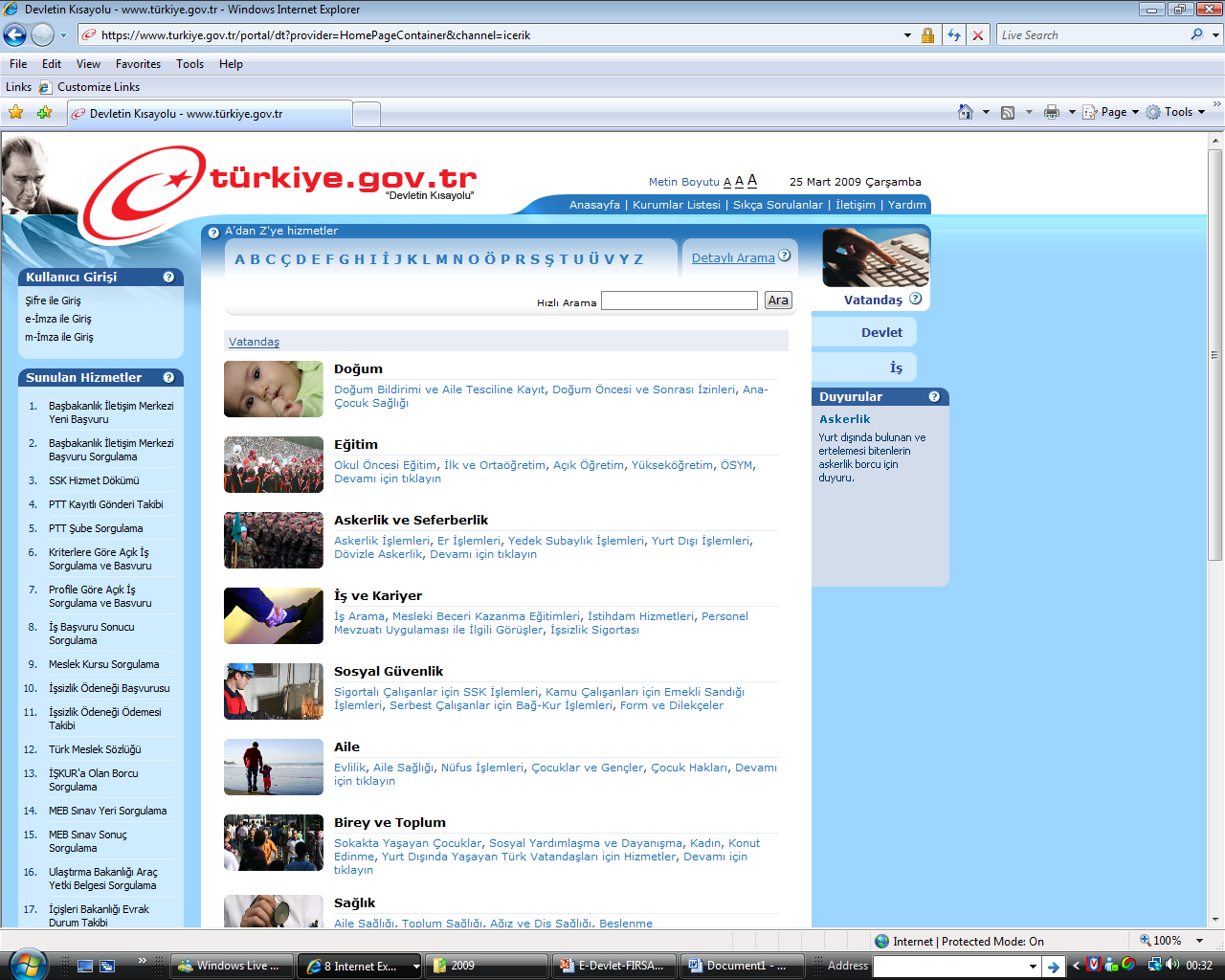Click help icon beside Vatandaş tab
This screenshot has width=1225, height=980.
(x=916, y=299)
